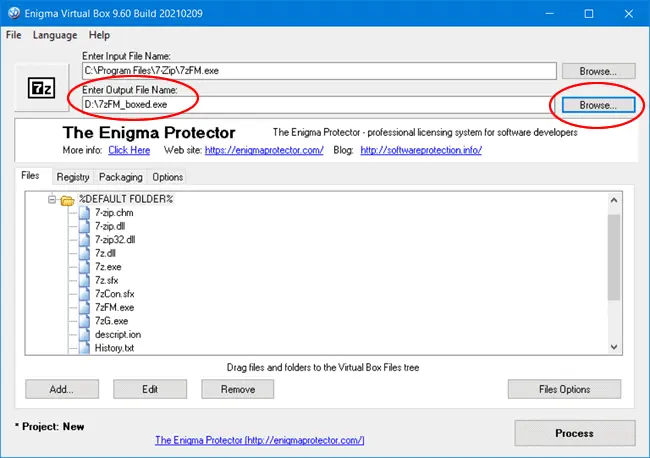Browse for the output file name
650x458 pixels.
point(597,104)
